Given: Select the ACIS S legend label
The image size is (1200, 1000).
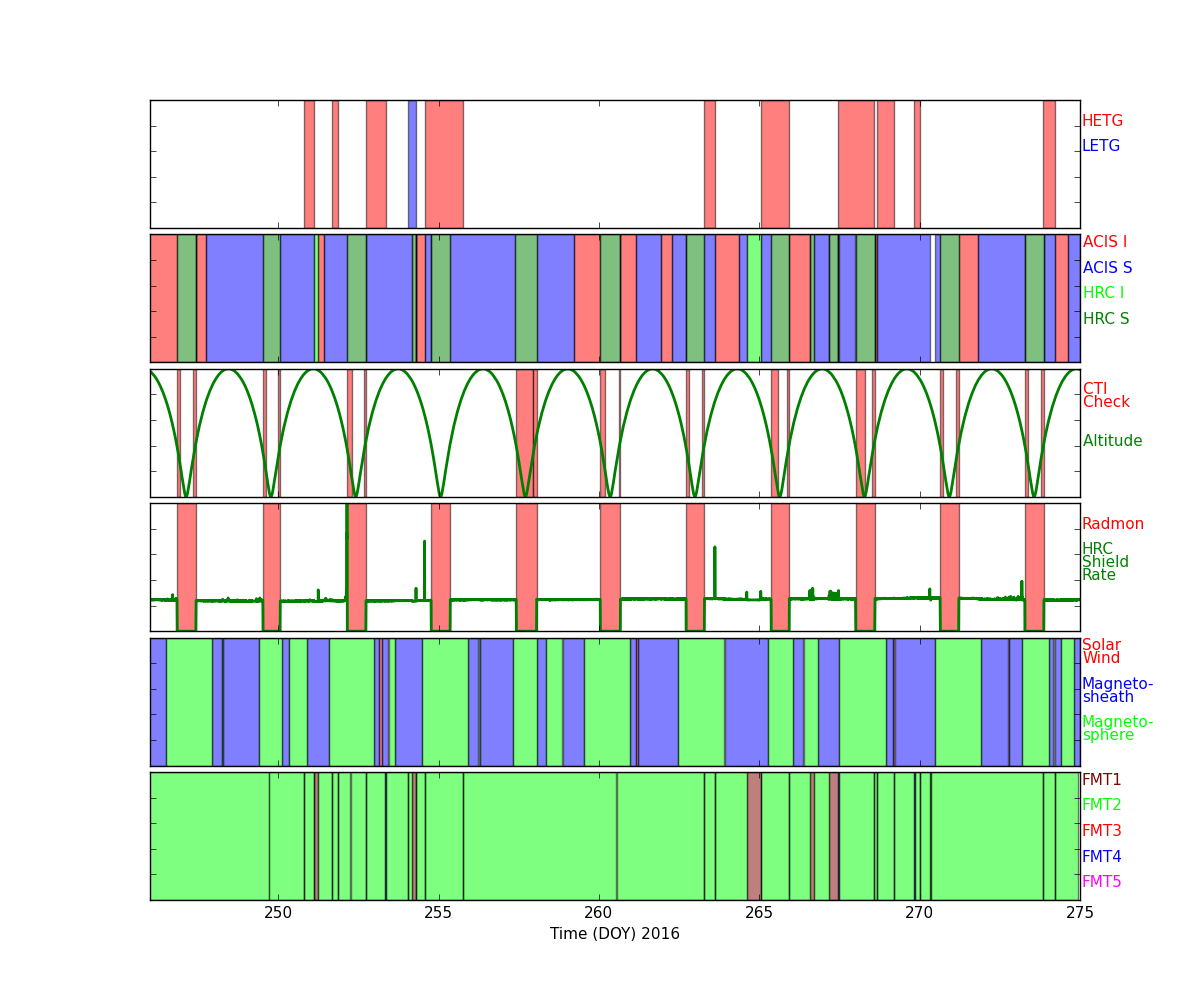Looking at the screenshot, I should pyautogui.click(x=1107, y=268).
